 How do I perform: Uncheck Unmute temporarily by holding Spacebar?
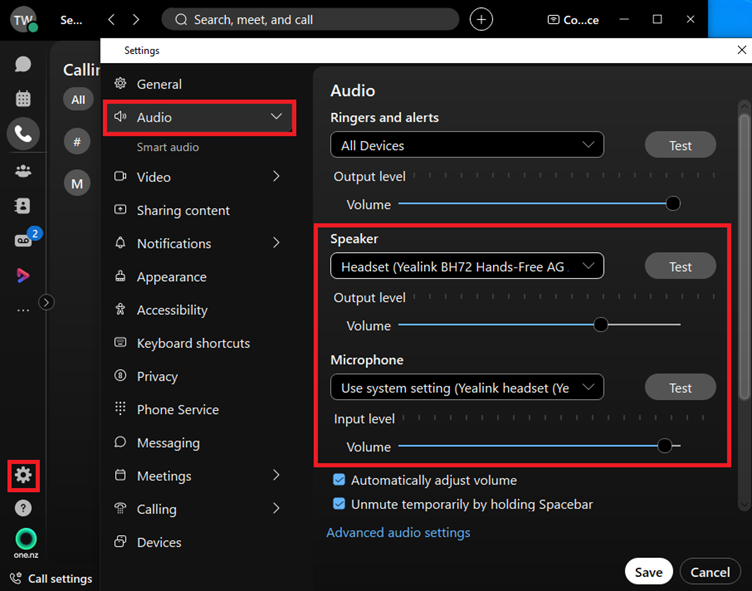pyautogui.click(x=339, y=504)
